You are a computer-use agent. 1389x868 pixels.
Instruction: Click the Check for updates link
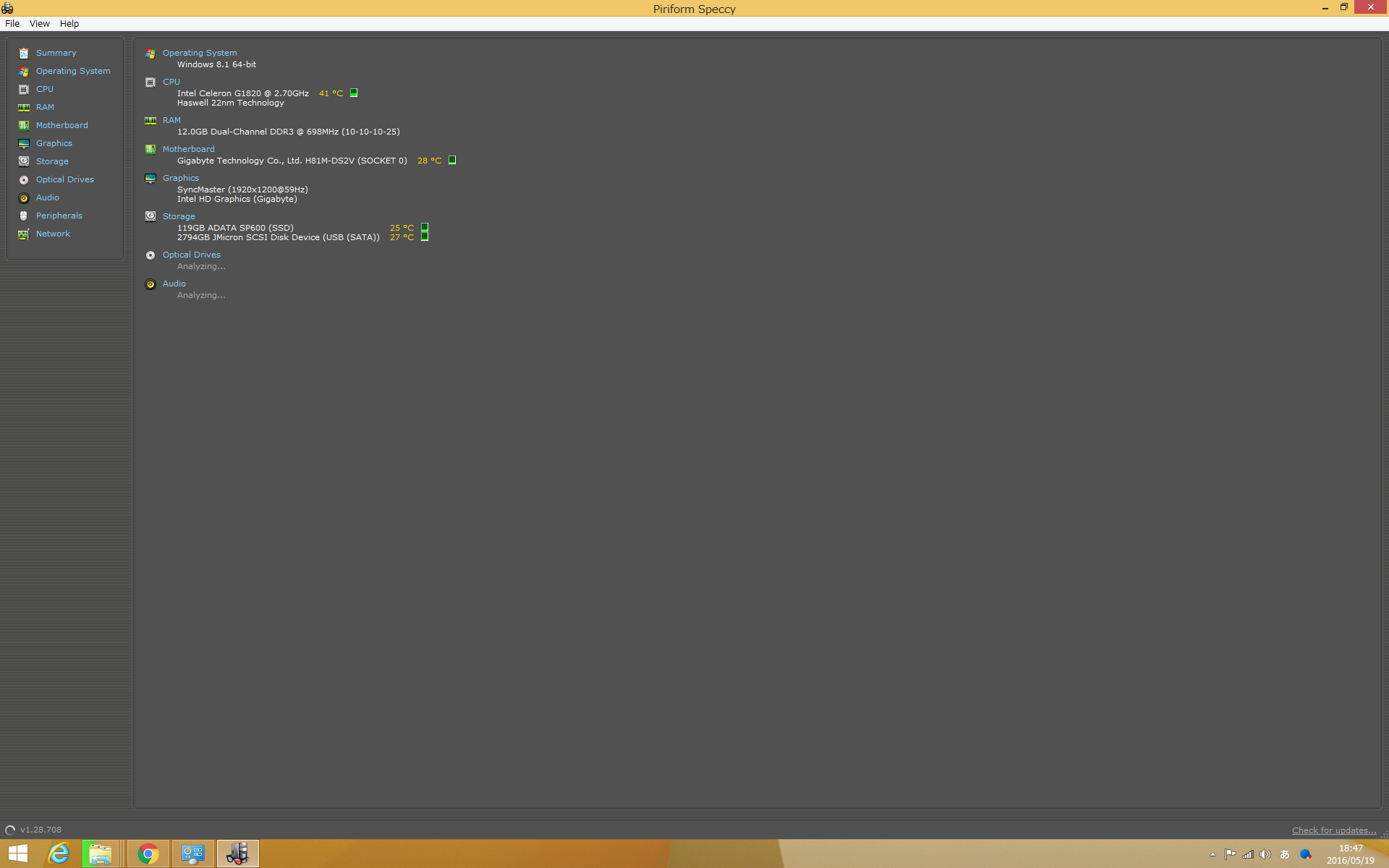pos(1333,830)
